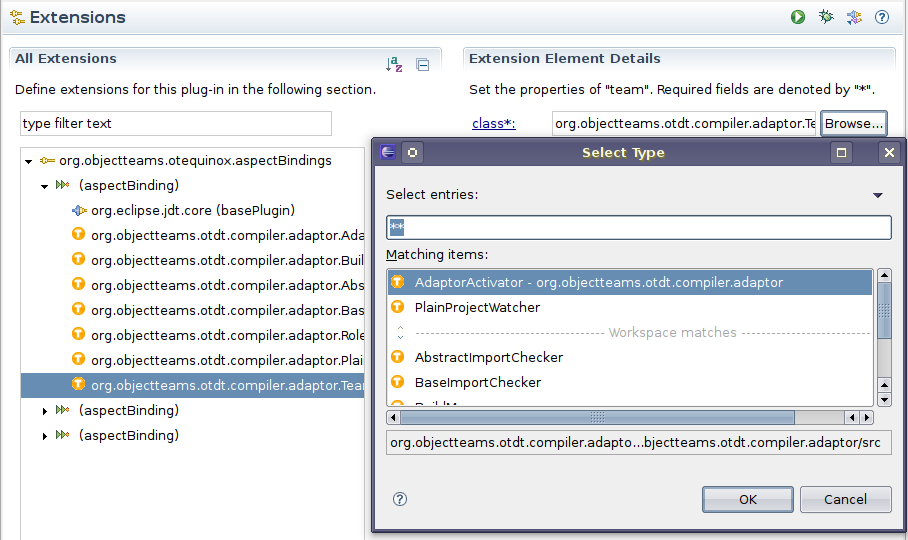This screenshot has width=908, height=540.
Task: Expand the last aspectBinding node
Action: (x=45, y=436)
